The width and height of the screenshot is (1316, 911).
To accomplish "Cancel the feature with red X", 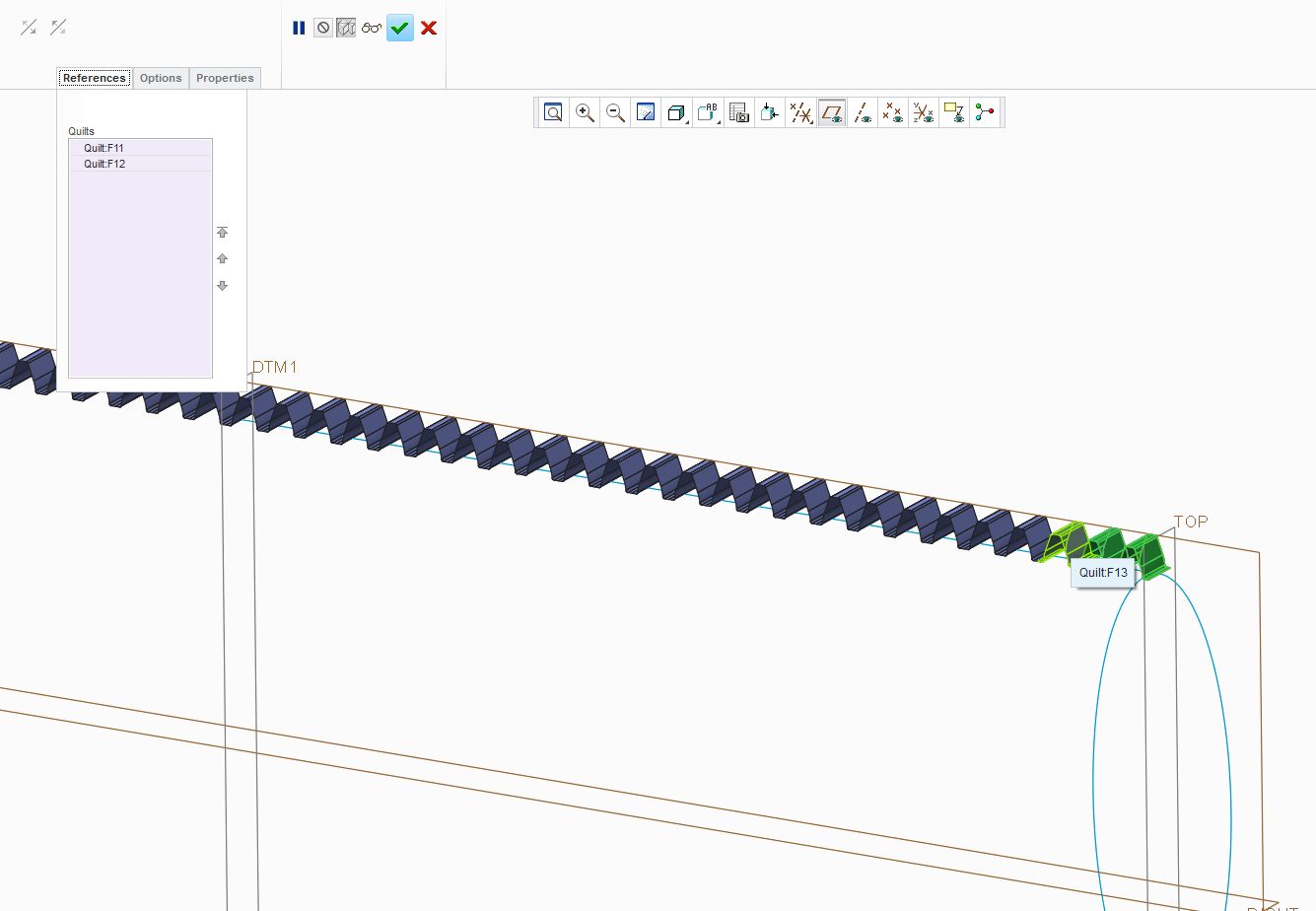I will pos(429,28).
